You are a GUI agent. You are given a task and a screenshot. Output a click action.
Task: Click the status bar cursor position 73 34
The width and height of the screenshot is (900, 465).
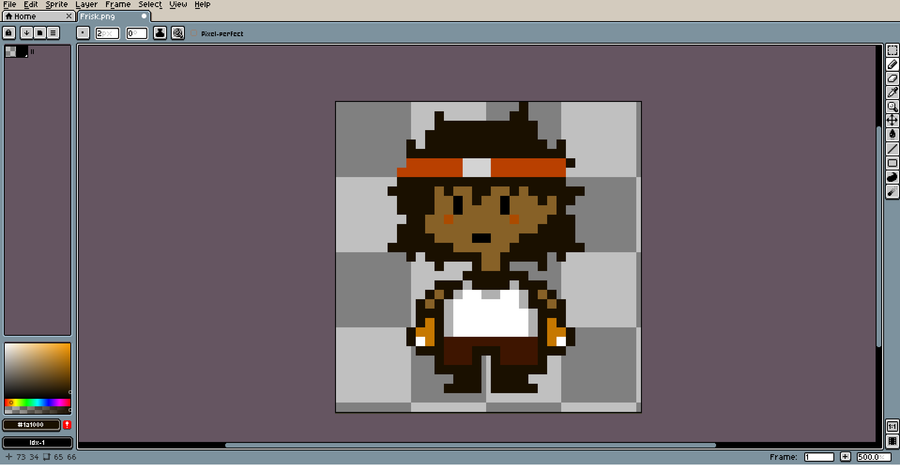tap(21, 457)
